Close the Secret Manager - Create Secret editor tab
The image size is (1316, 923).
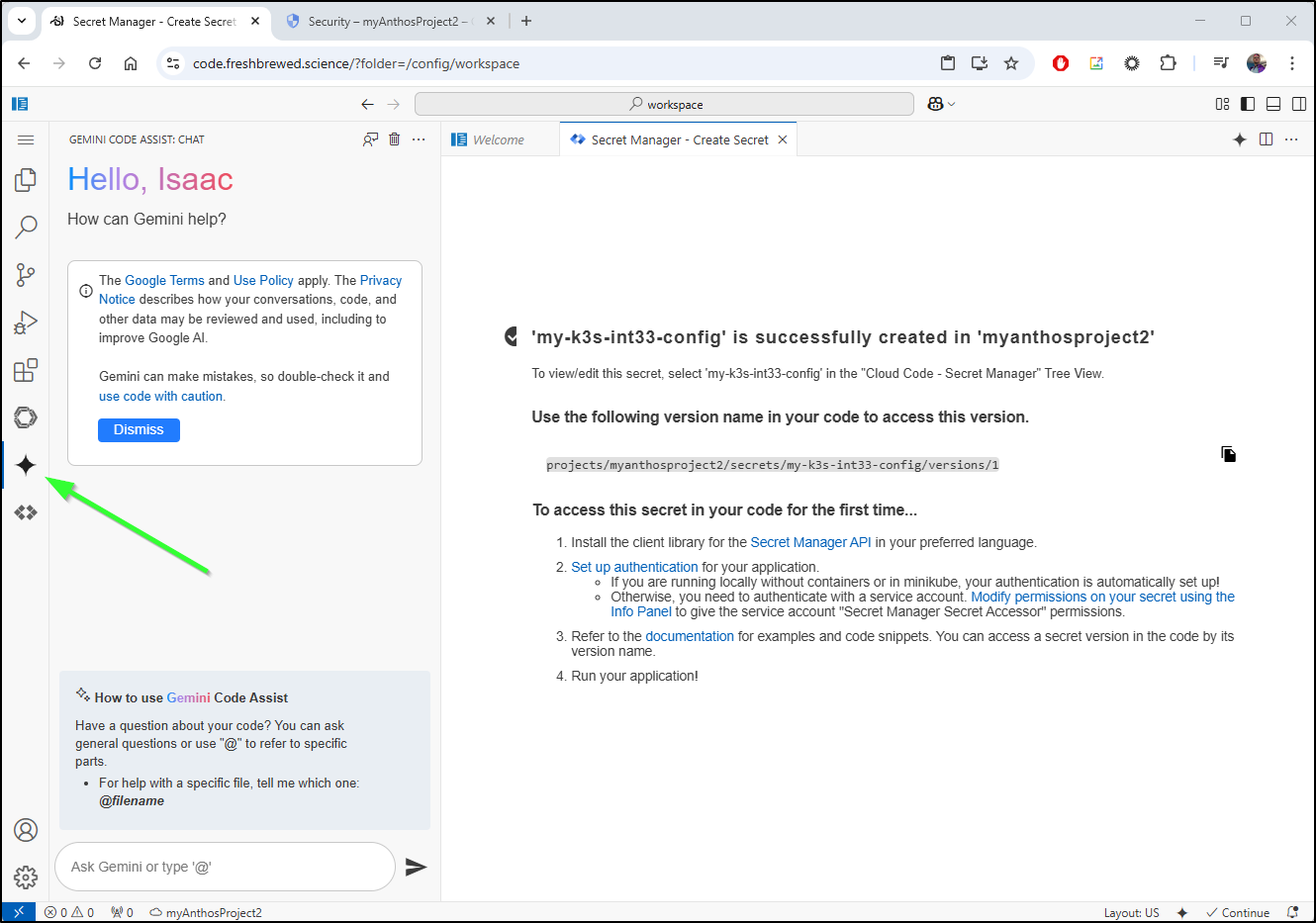[783, 139]
